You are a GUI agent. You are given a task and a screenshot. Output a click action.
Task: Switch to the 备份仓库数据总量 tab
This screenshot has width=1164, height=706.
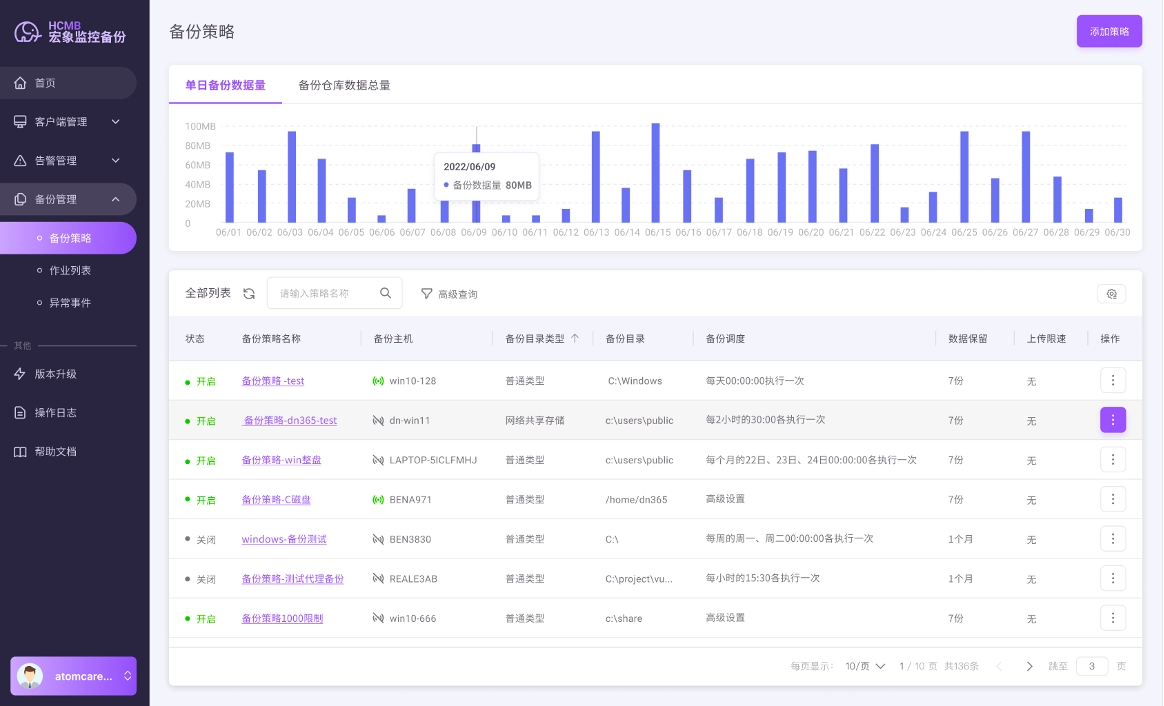(x=344, y=85)
